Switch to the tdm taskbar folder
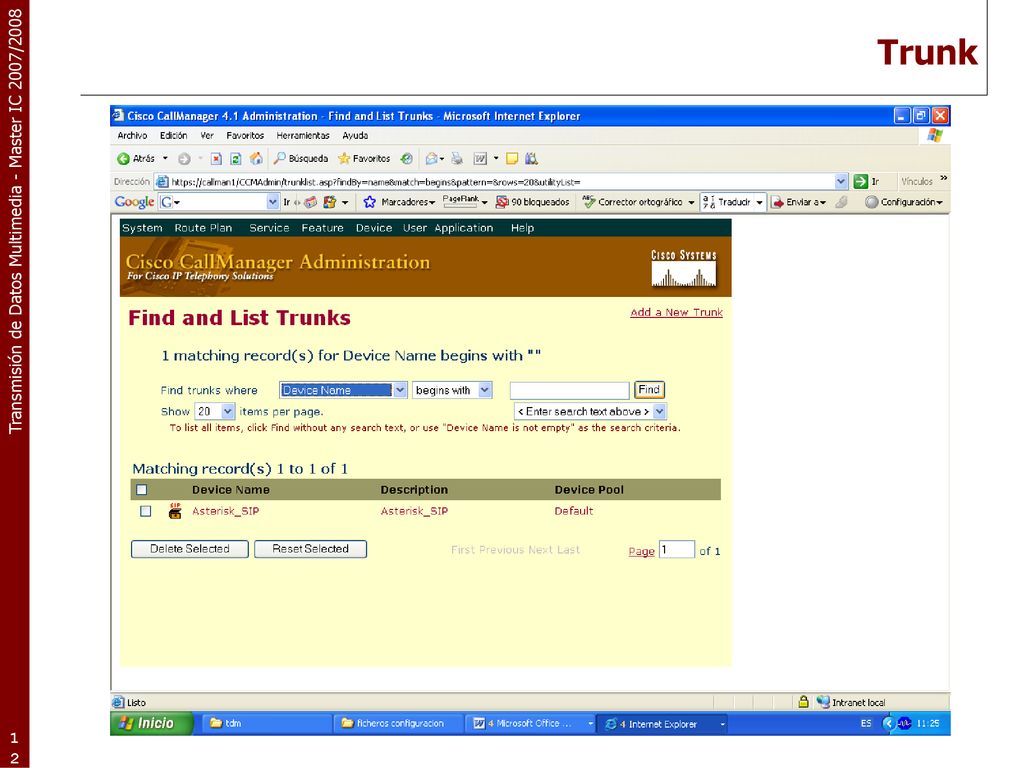Image resolution: width=1024 pixels, height=768 pixels. pyautogui.click(x=268, y=724)
